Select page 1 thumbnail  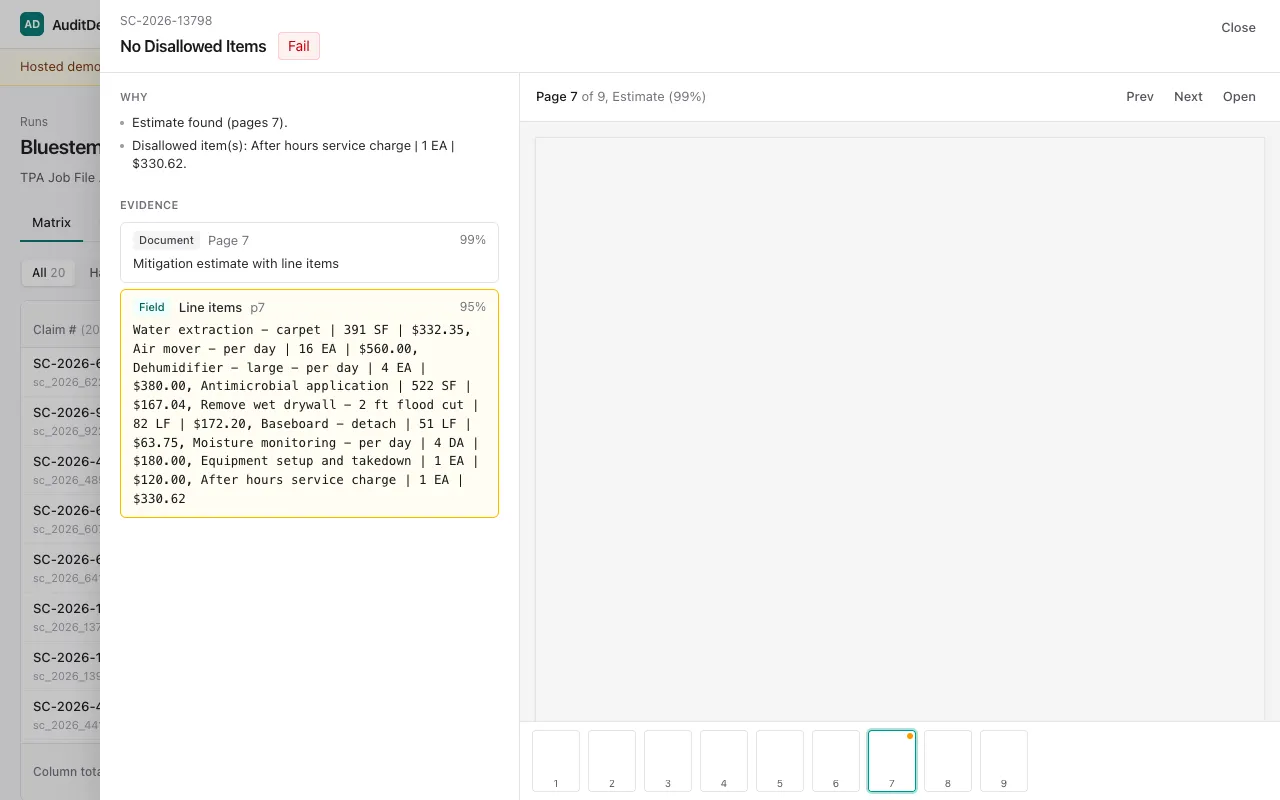[556, 761]
